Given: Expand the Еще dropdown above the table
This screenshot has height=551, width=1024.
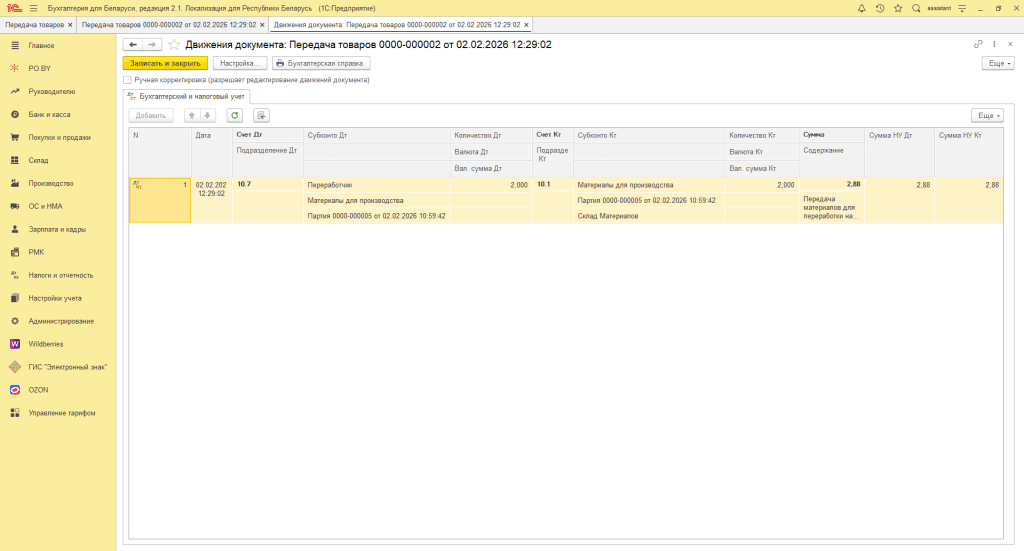Looking at the screenshot, I should point(986,115).
